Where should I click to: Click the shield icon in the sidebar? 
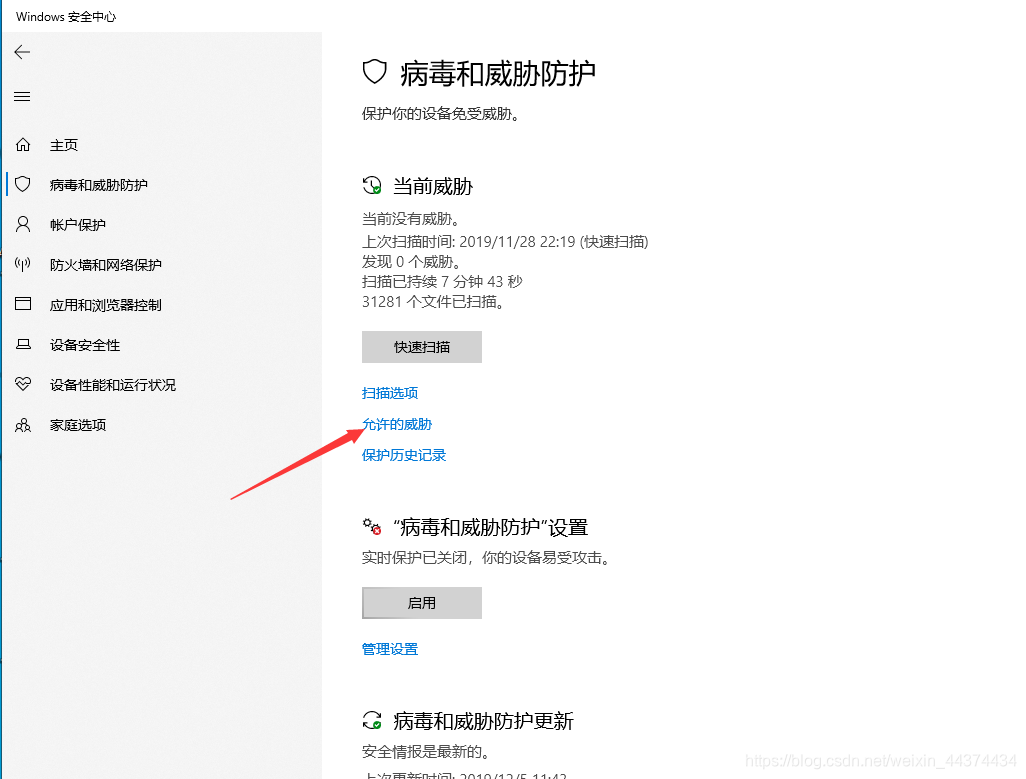tap(23, 184)
